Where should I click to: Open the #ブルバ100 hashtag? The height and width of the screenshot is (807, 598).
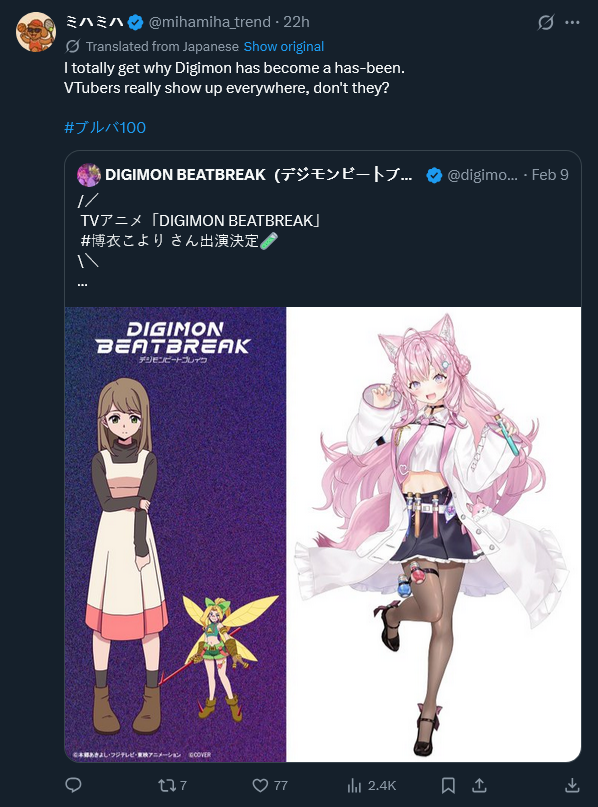(x=105, y=127)
